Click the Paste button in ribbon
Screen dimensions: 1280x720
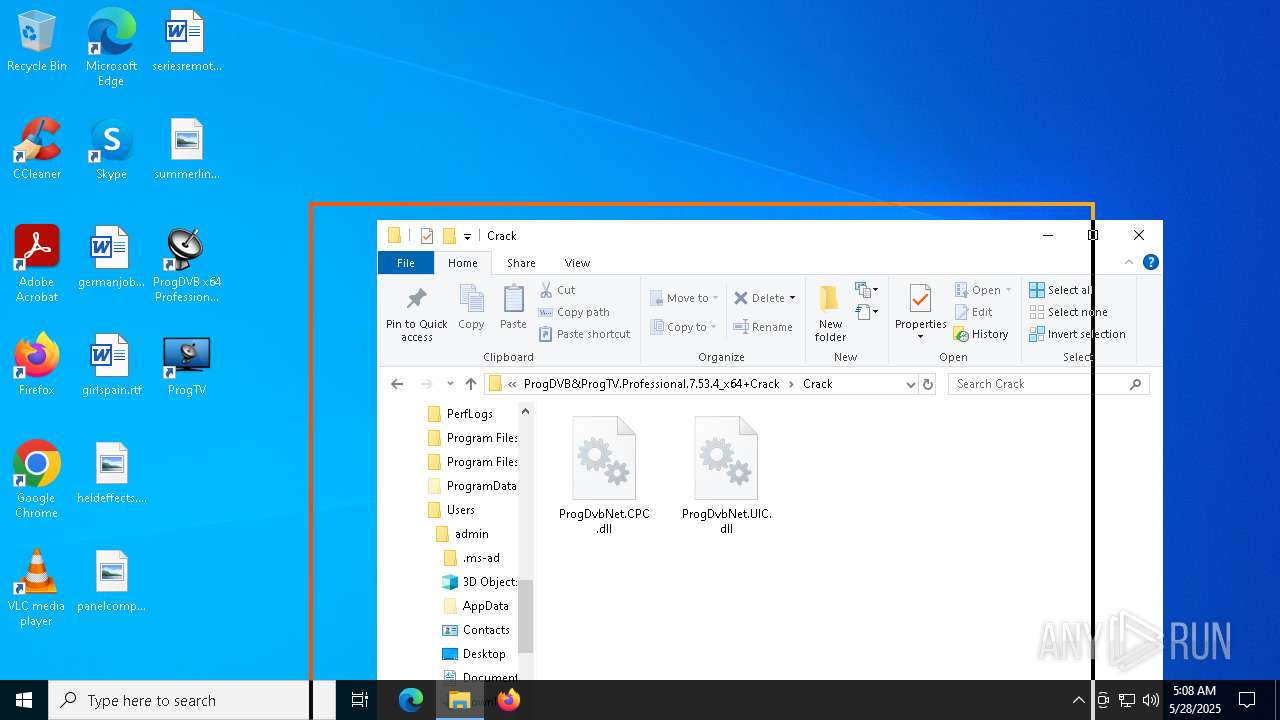(x=513, y=308)
